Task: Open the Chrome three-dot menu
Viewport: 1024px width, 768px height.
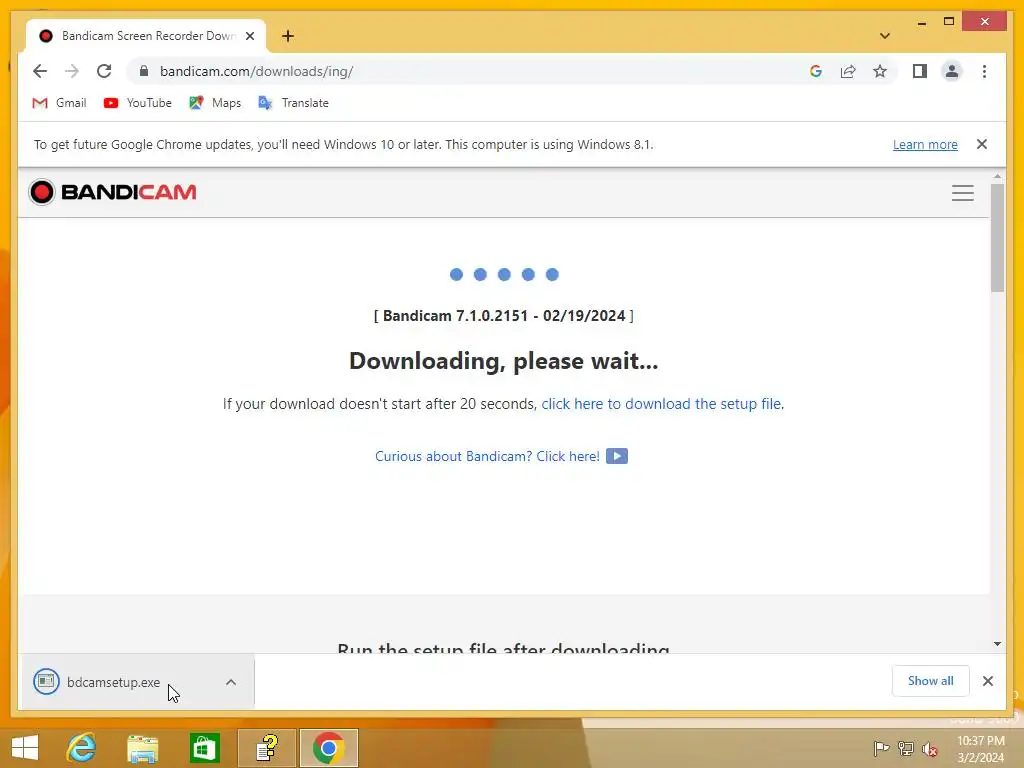Action: point(984,71)
